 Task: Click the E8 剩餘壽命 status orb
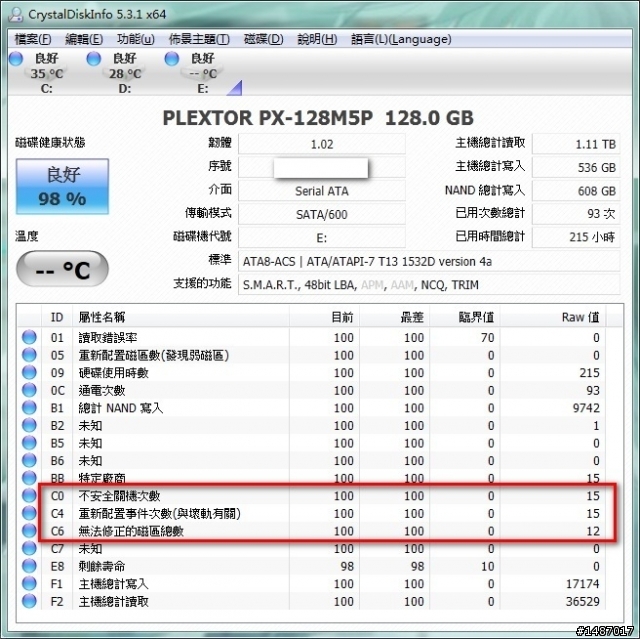pyautogui.click(x=29, y=566)
